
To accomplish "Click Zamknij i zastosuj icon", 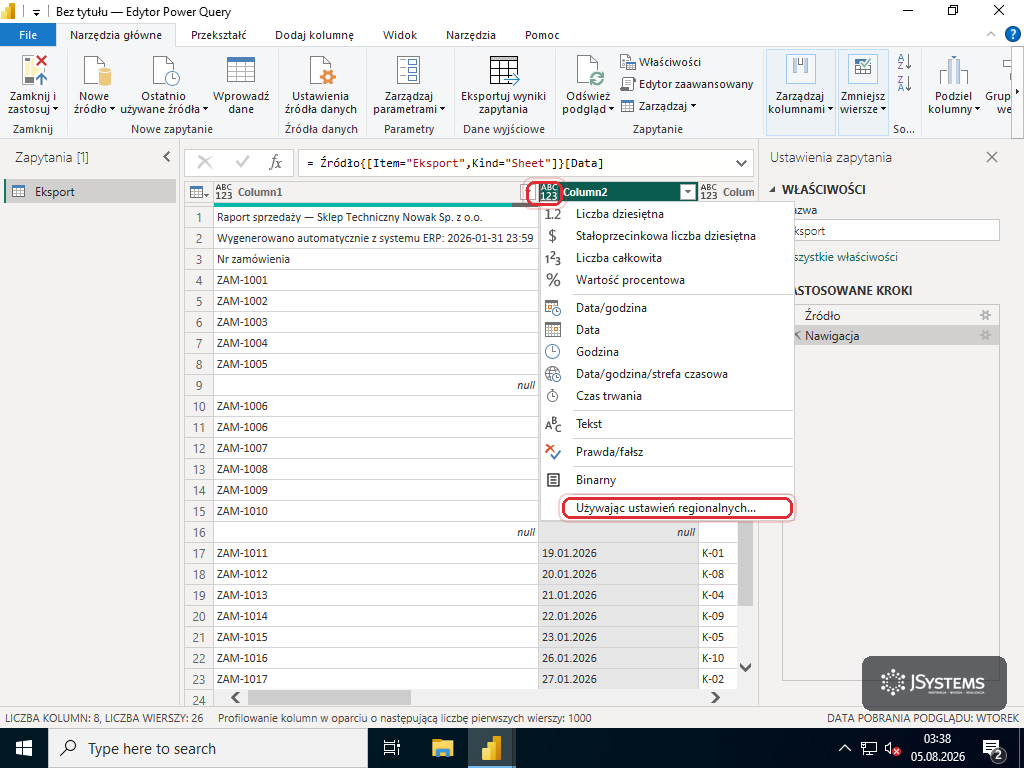I will [x=34, y=71].
